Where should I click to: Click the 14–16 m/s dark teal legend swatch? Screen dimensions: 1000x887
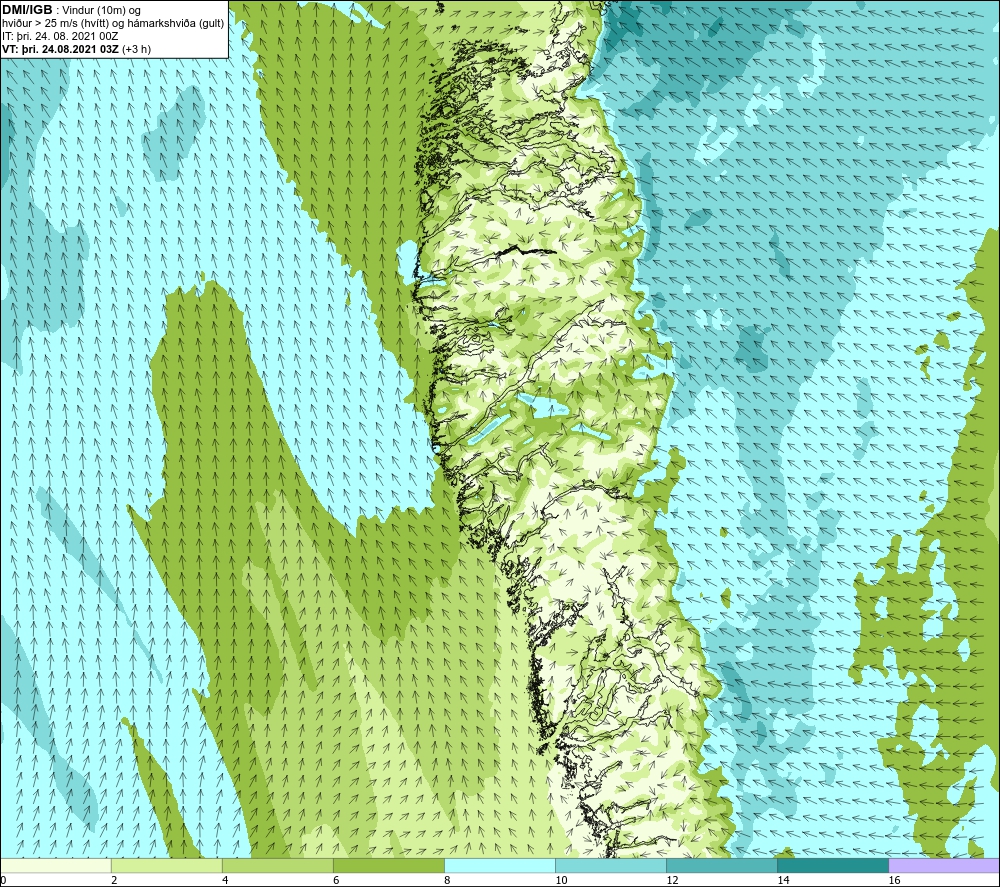[833, 865]
